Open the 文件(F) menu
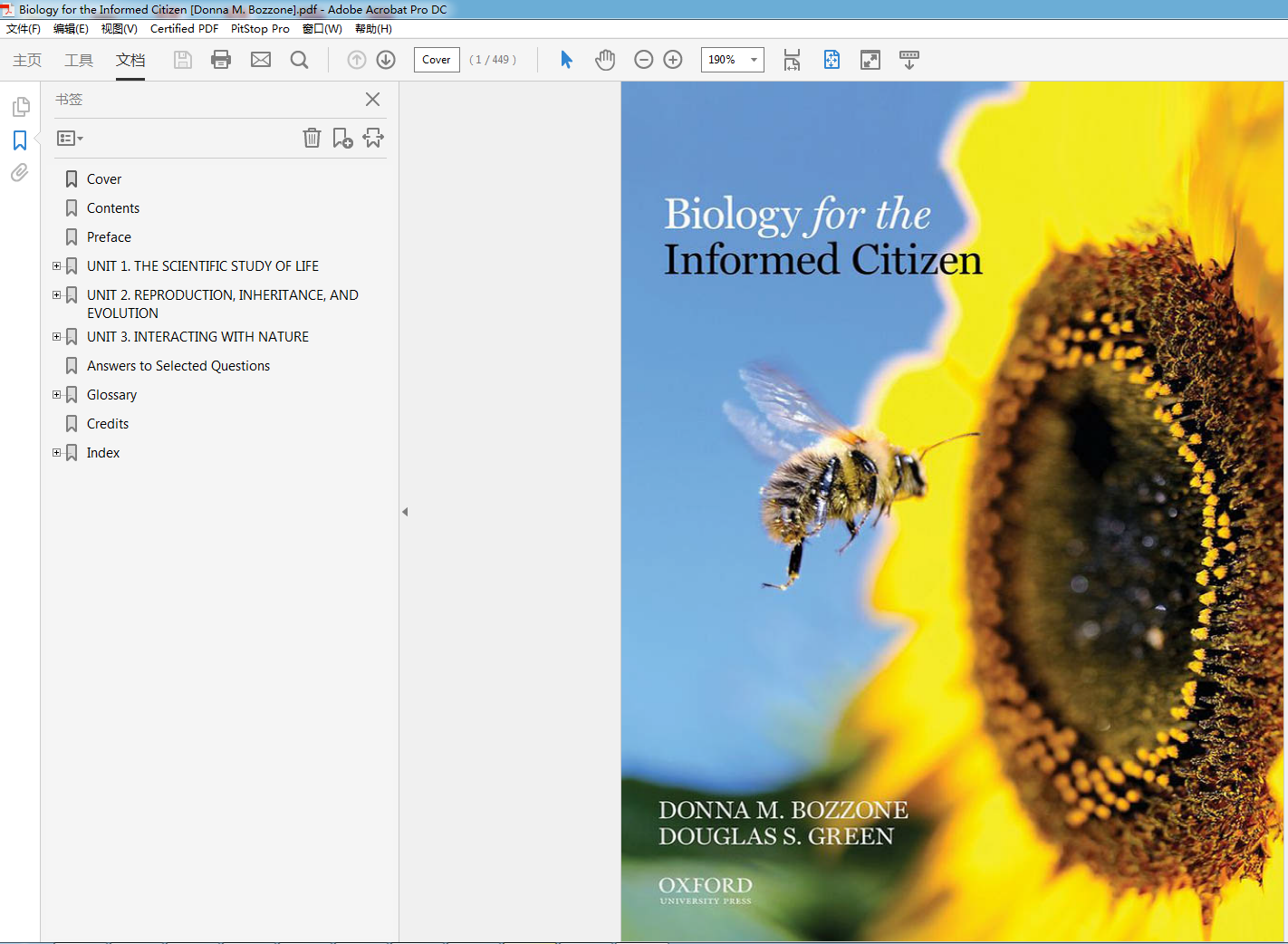1288x944 pixels. pos(24,29)
